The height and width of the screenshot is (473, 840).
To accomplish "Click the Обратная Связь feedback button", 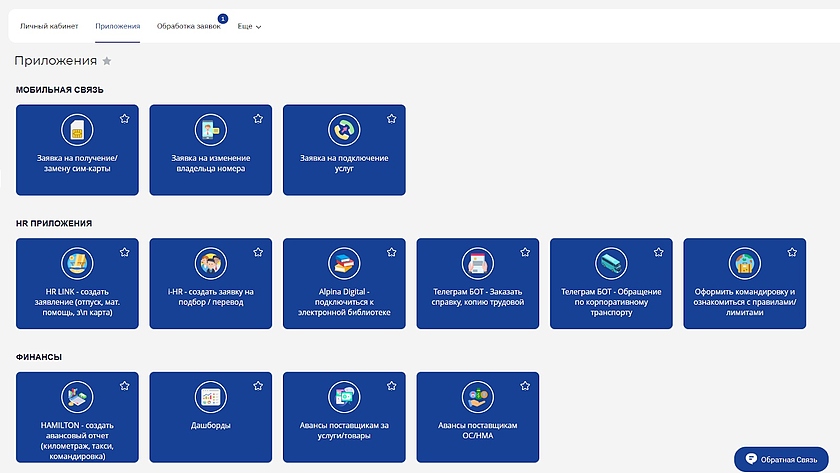I will click(781, 459).
